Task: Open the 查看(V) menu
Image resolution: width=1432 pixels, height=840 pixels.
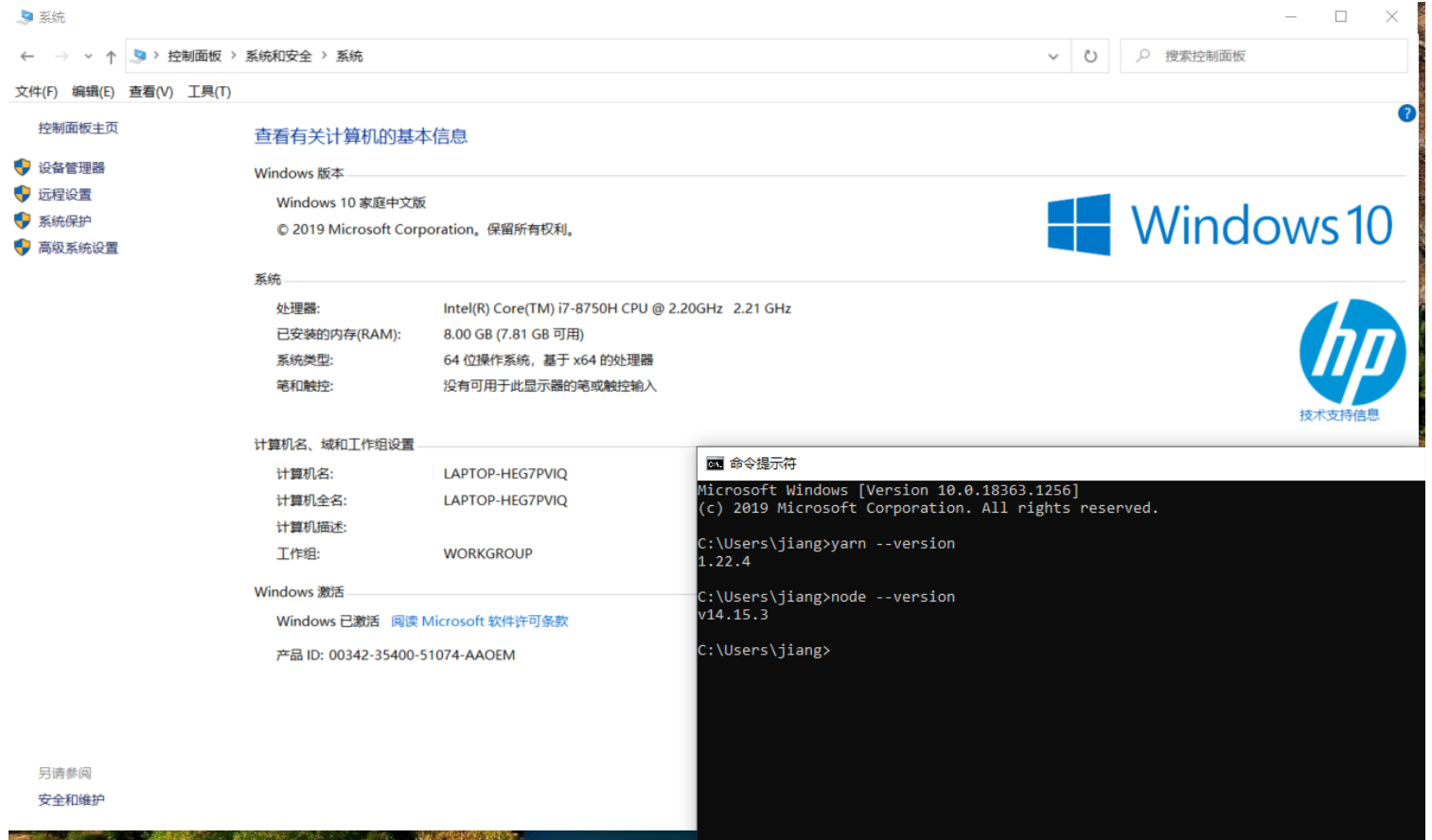Action: point(150,92)
